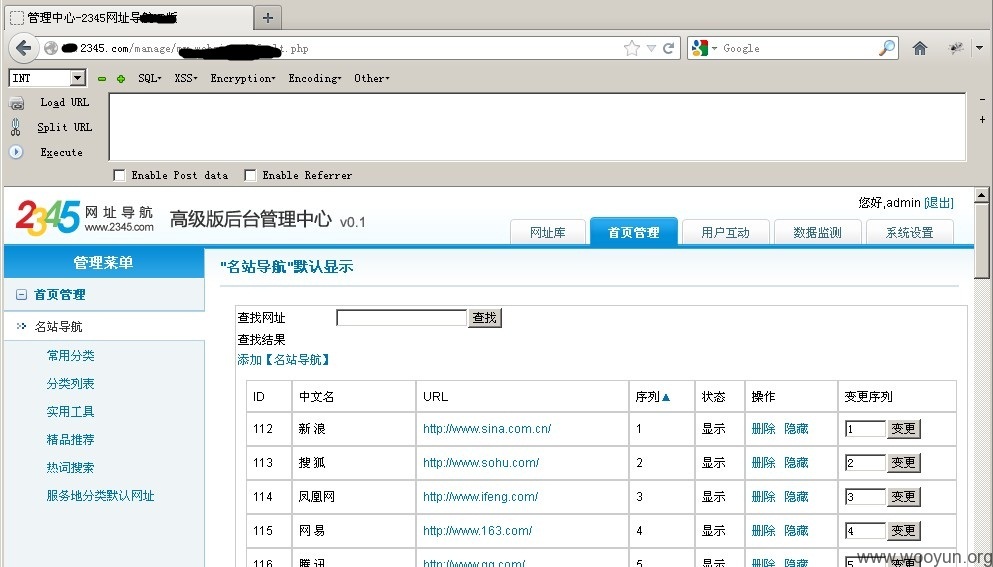Click the Google search magnifier icon
The image size is (993, 567).
coord(887,48)
